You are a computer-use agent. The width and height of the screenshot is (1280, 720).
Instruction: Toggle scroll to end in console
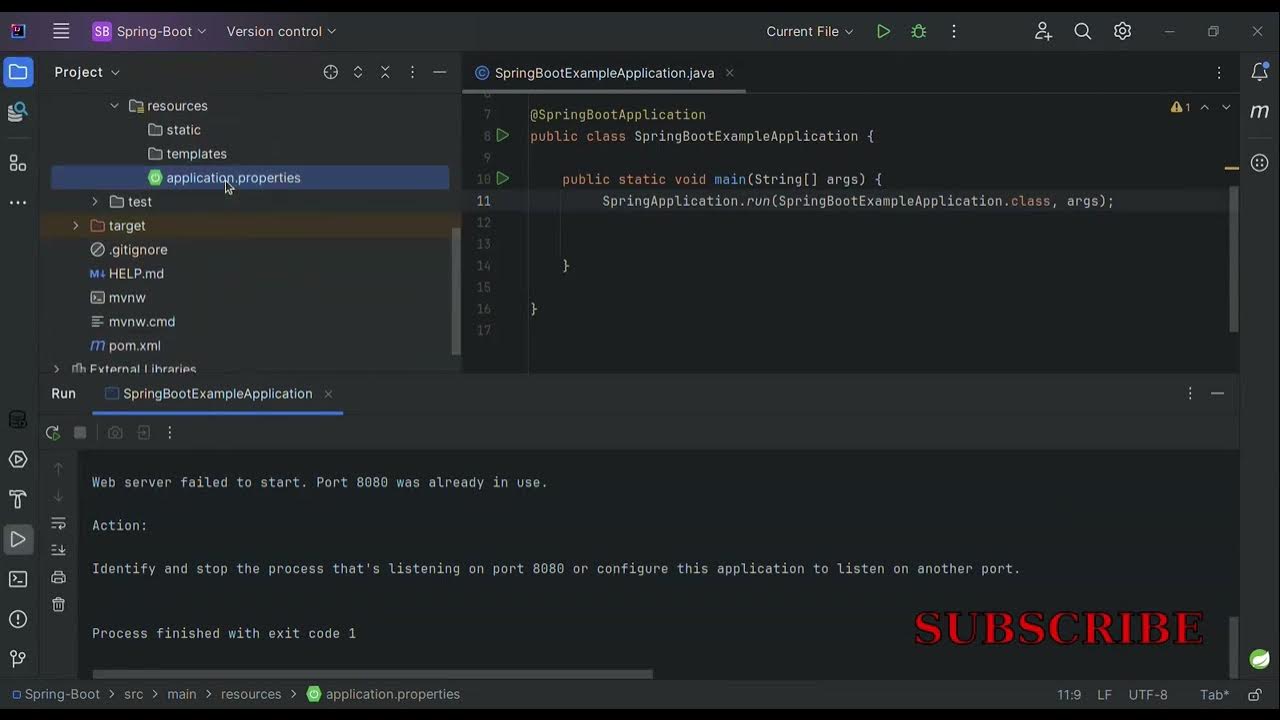(x=58, y=550)
